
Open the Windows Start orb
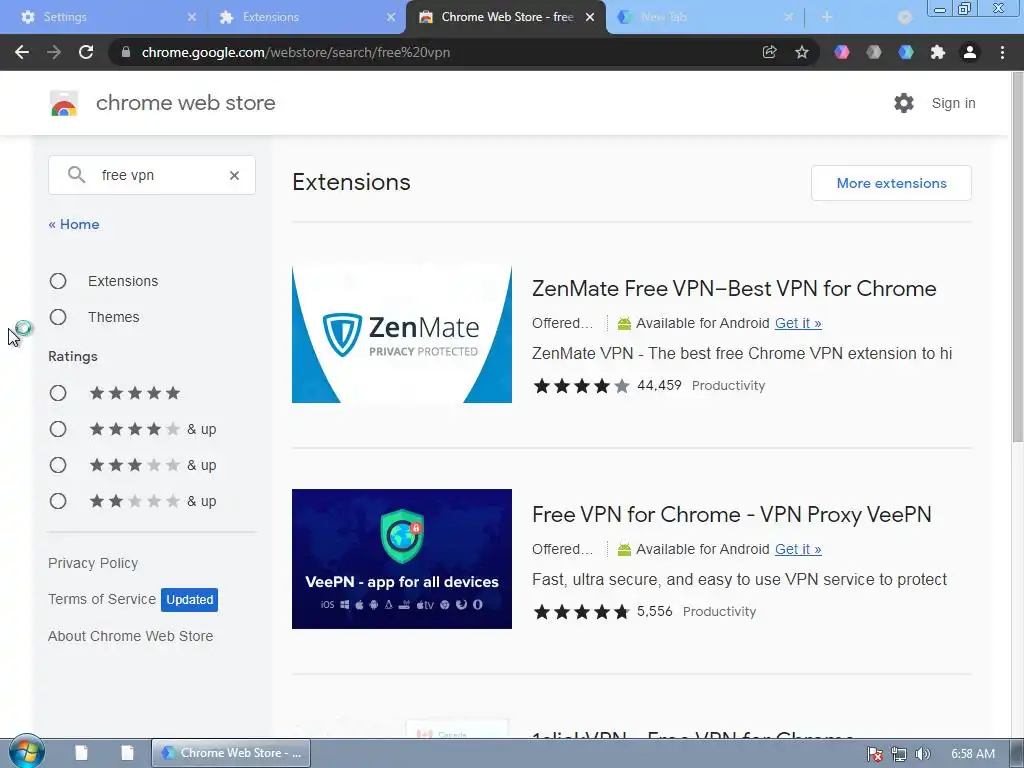tap(27, 752)
